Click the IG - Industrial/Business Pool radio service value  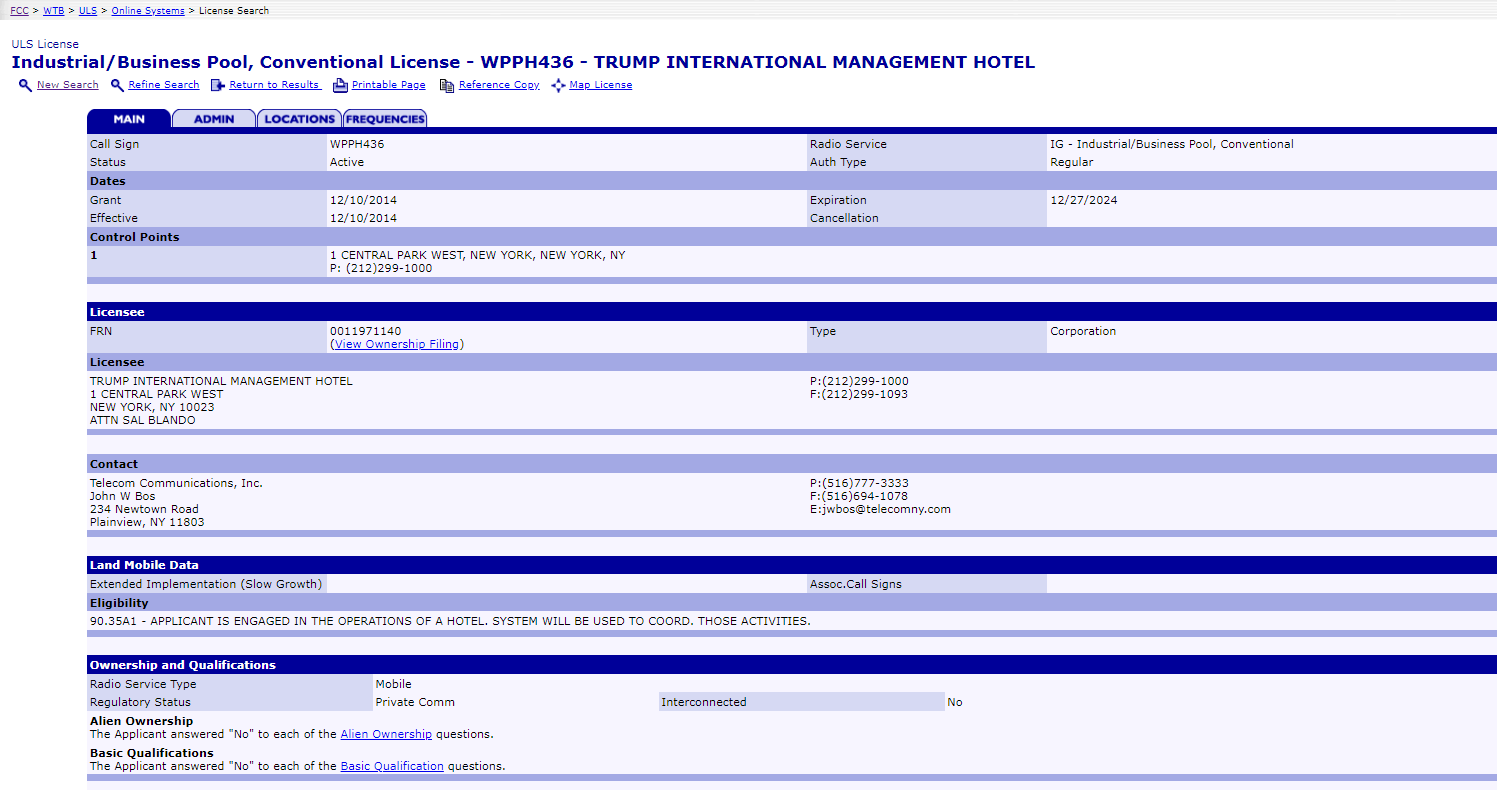(1172, 144)
